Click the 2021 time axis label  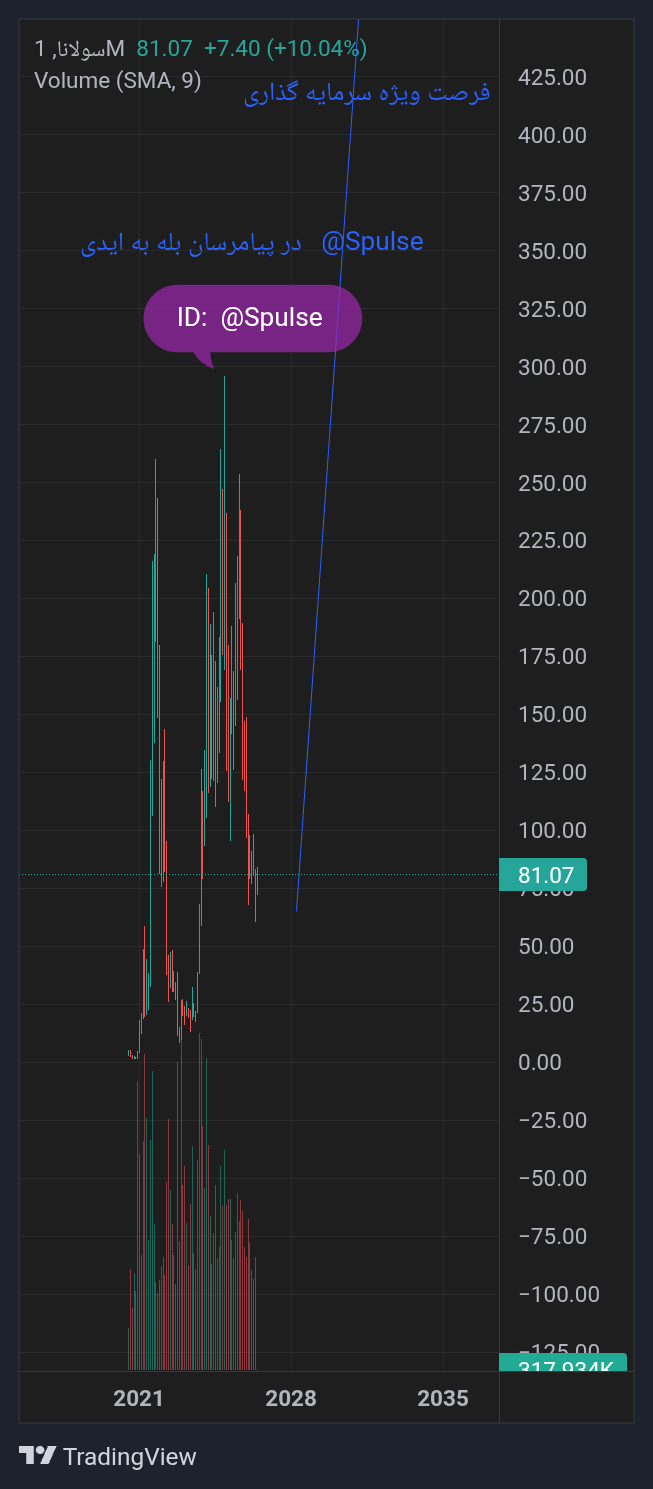coord(138,1398)
